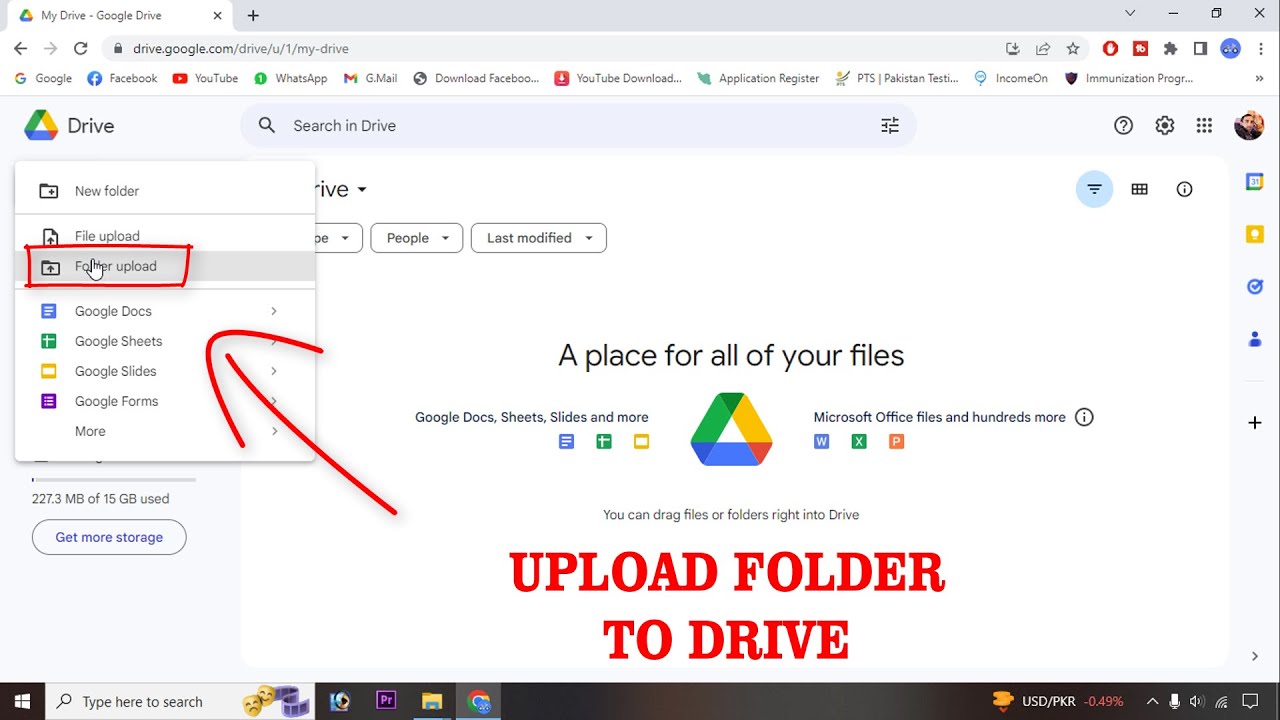Viewport: 1280px width, 720px height.
Task: Show the details info panel
Action: [x=1185, y=189]
